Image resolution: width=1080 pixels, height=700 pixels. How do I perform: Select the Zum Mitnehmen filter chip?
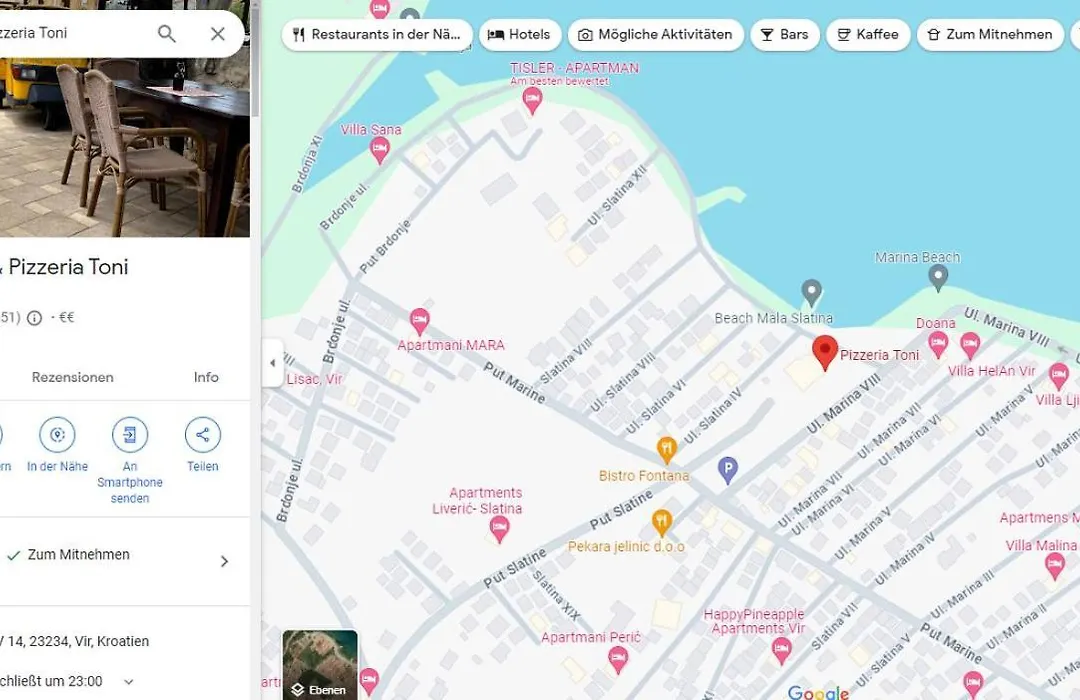[x=990, y=34]
